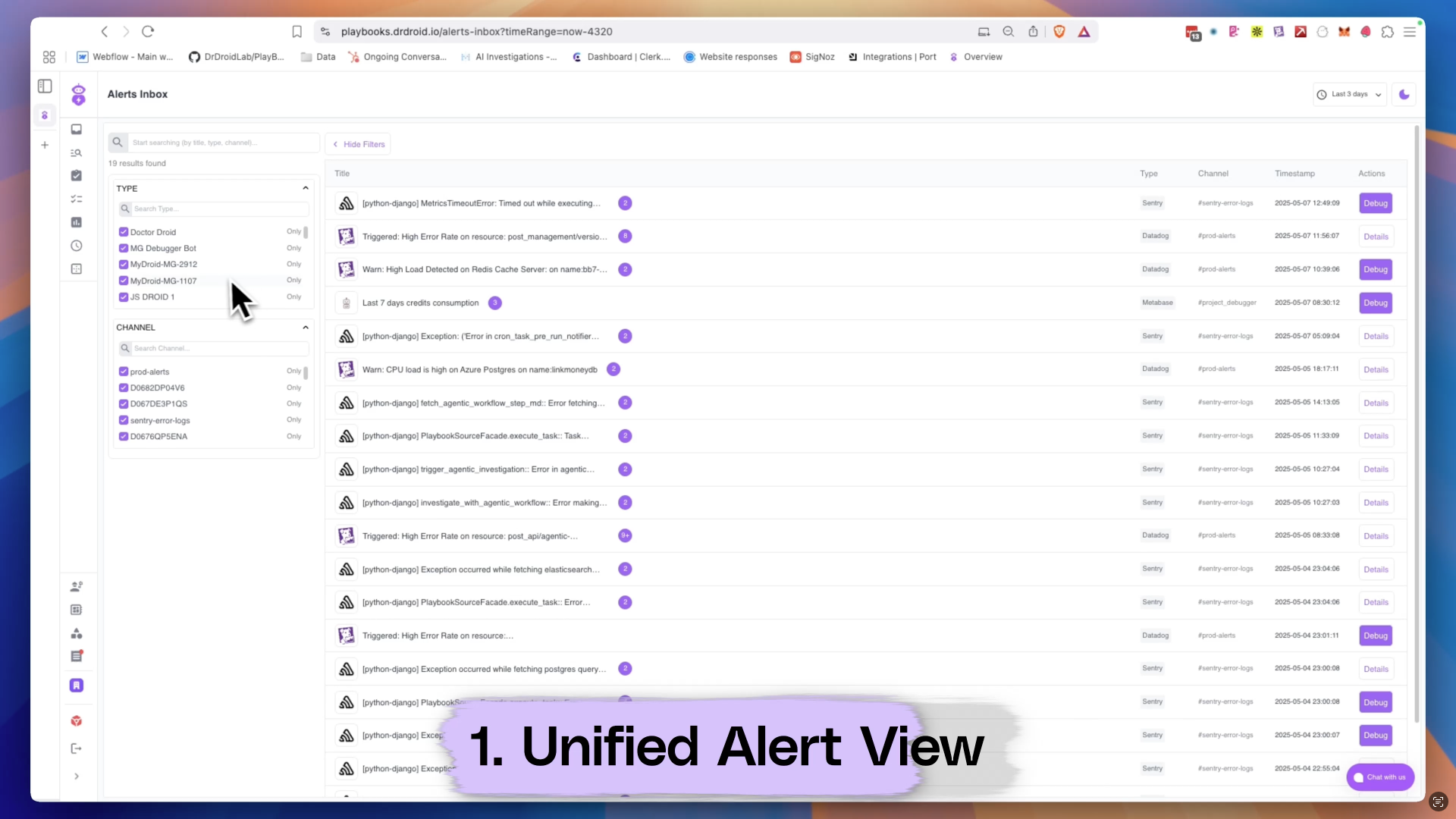Open the Last 3 days dropdown
Viewport: 1456px width, 819px height.
1349,95
